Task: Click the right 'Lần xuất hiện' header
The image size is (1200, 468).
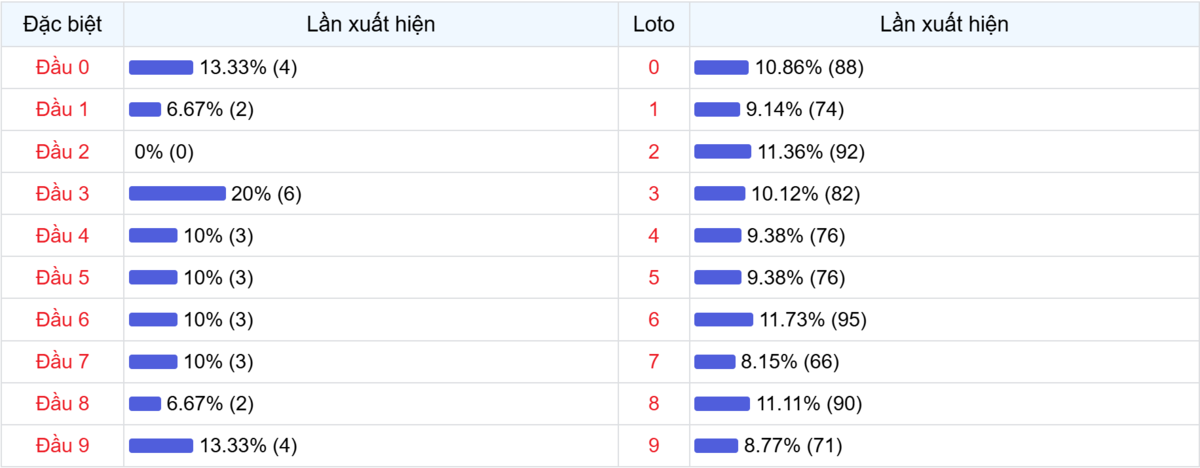Action: pyautogui.click(x=944, y=25)
